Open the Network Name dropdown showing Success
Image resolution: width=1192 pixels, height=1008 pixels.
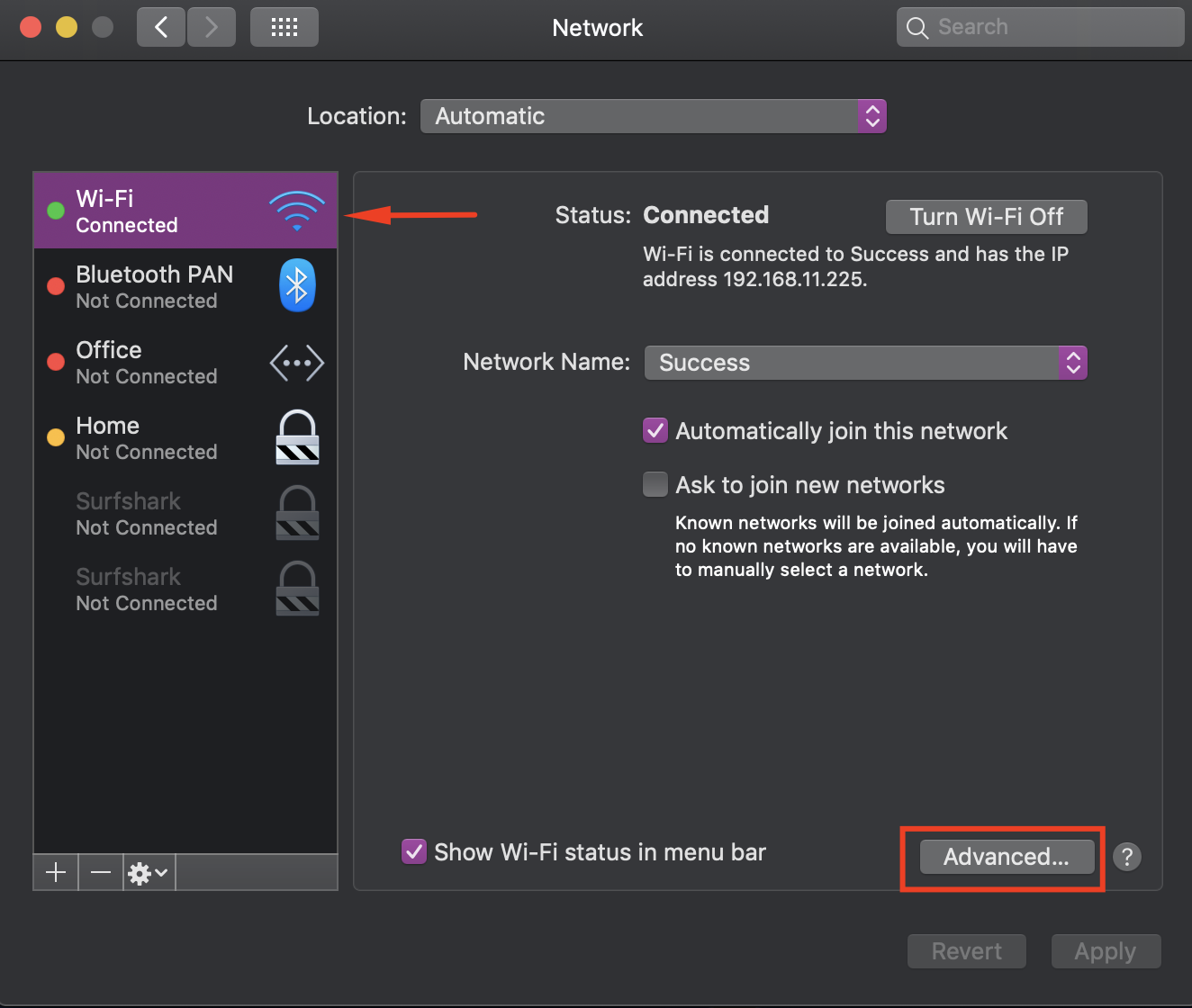point(864,363)
